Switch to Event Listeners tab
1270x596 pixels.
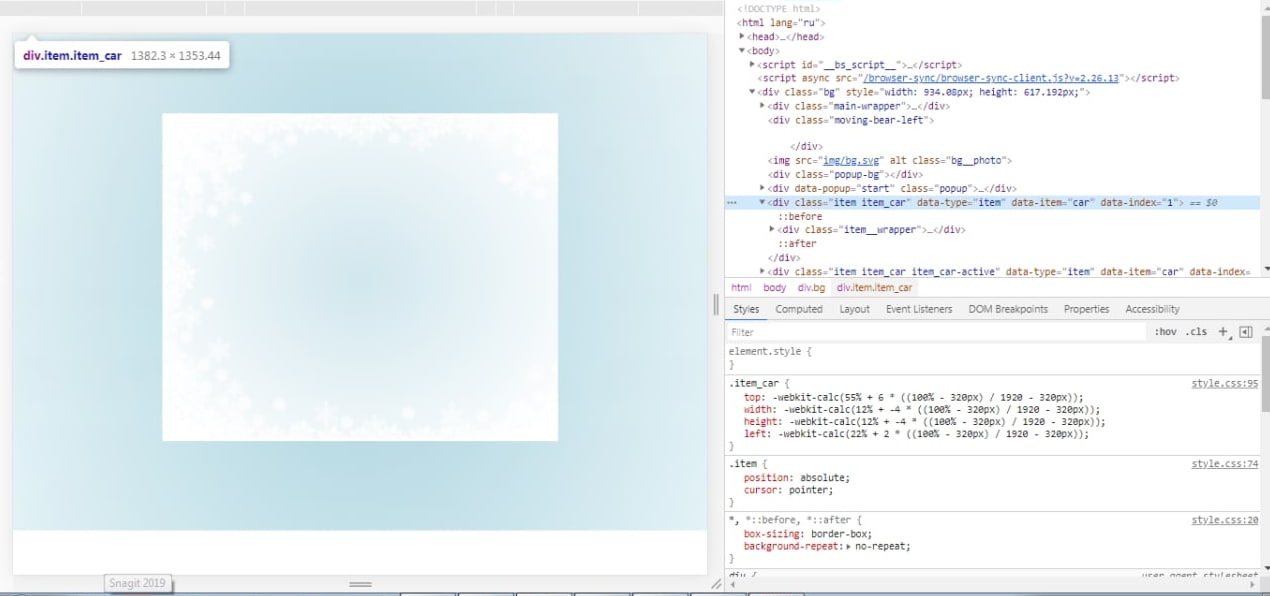click(919, 309)
